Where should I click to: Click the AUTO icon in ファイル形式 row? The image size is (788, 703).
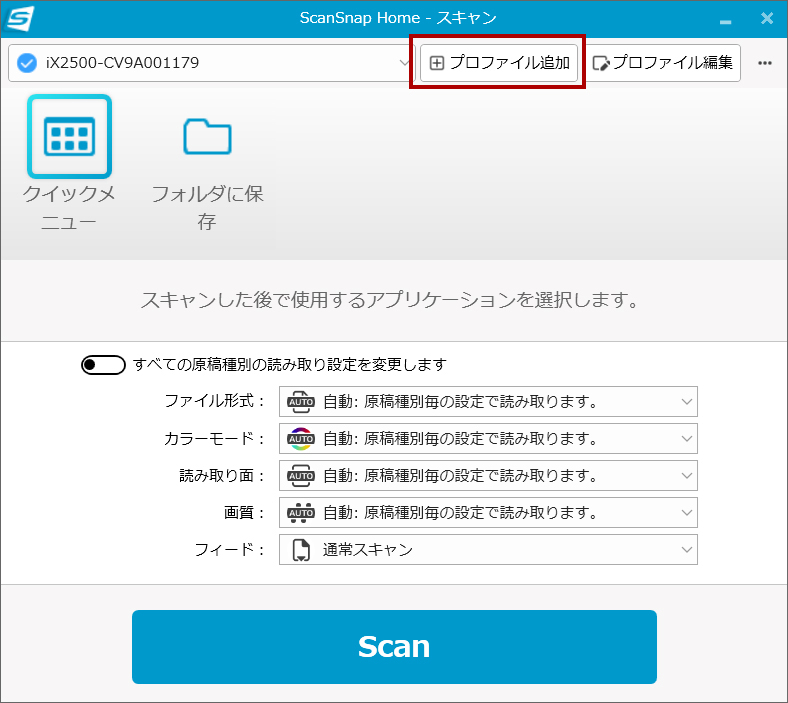click(x=301, y=401)
